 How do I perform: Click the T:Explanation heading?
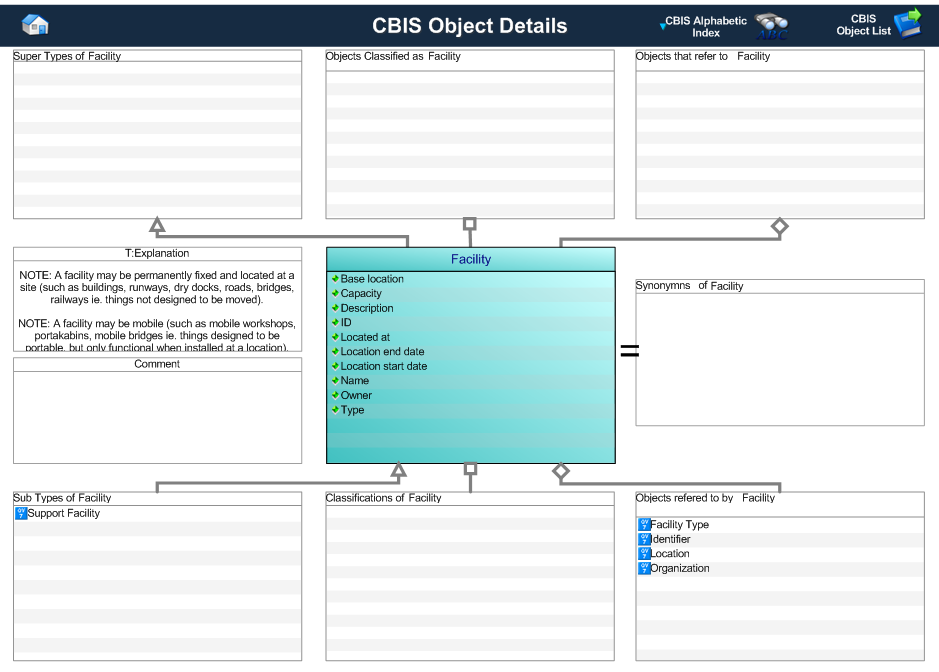tap(157, 253)
